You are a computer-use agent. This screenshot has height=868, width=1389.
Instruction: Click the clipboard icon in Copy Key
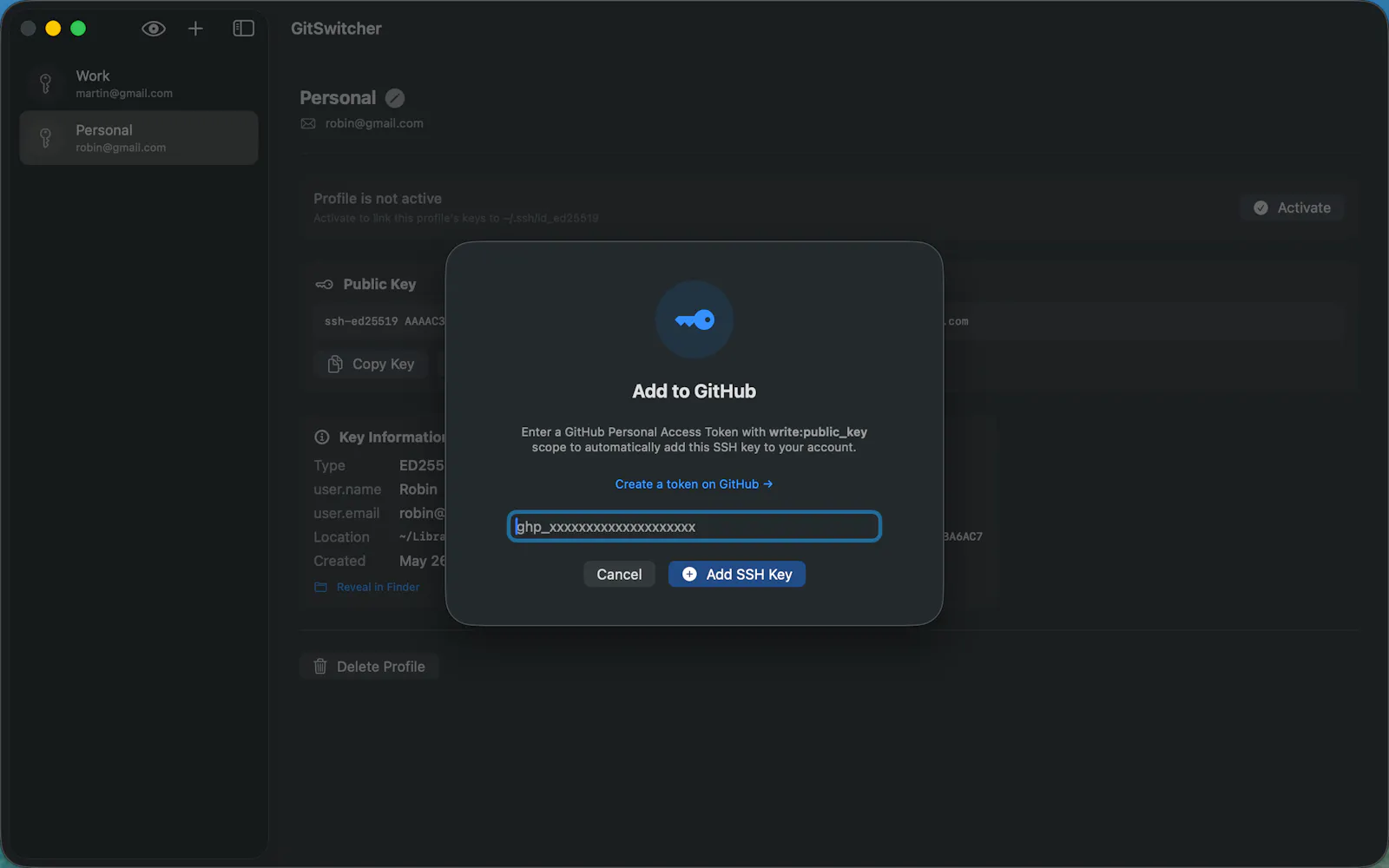(x=335, y=365)
